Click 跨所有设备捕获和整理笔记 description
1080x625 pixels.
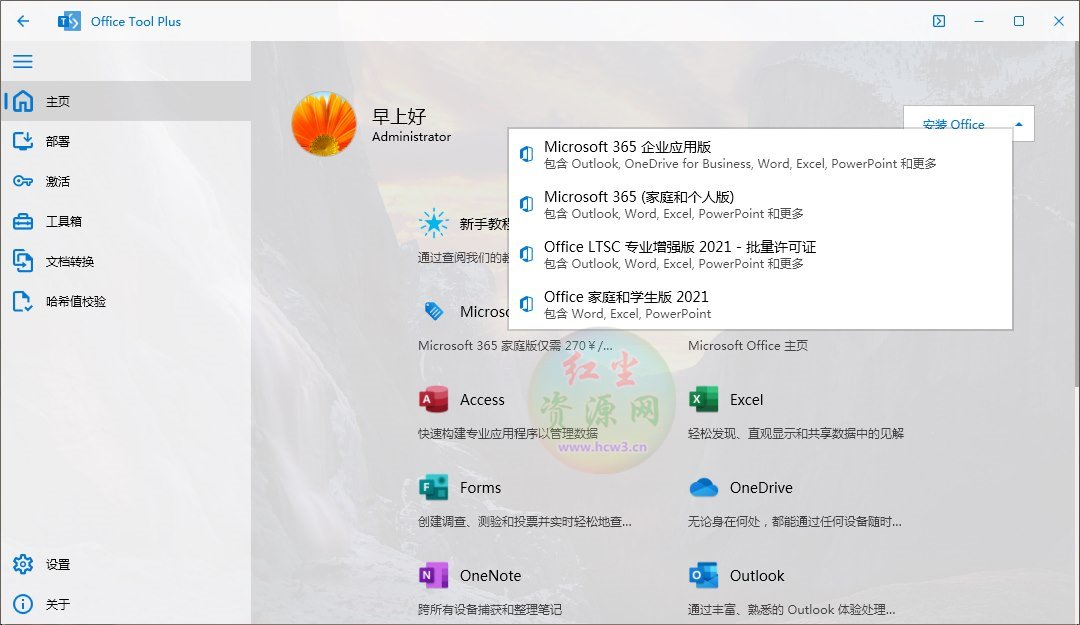coord(490,609)
